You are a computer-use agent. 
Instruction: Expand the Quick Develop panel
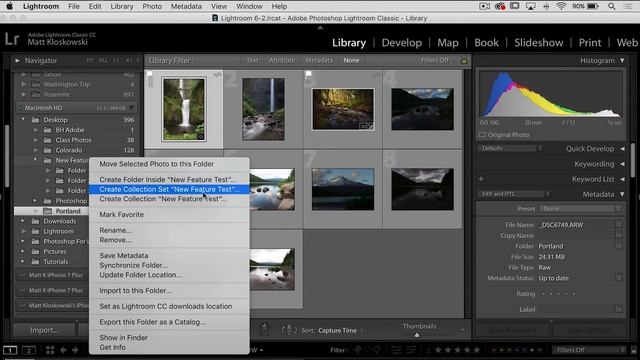(622, 149)
